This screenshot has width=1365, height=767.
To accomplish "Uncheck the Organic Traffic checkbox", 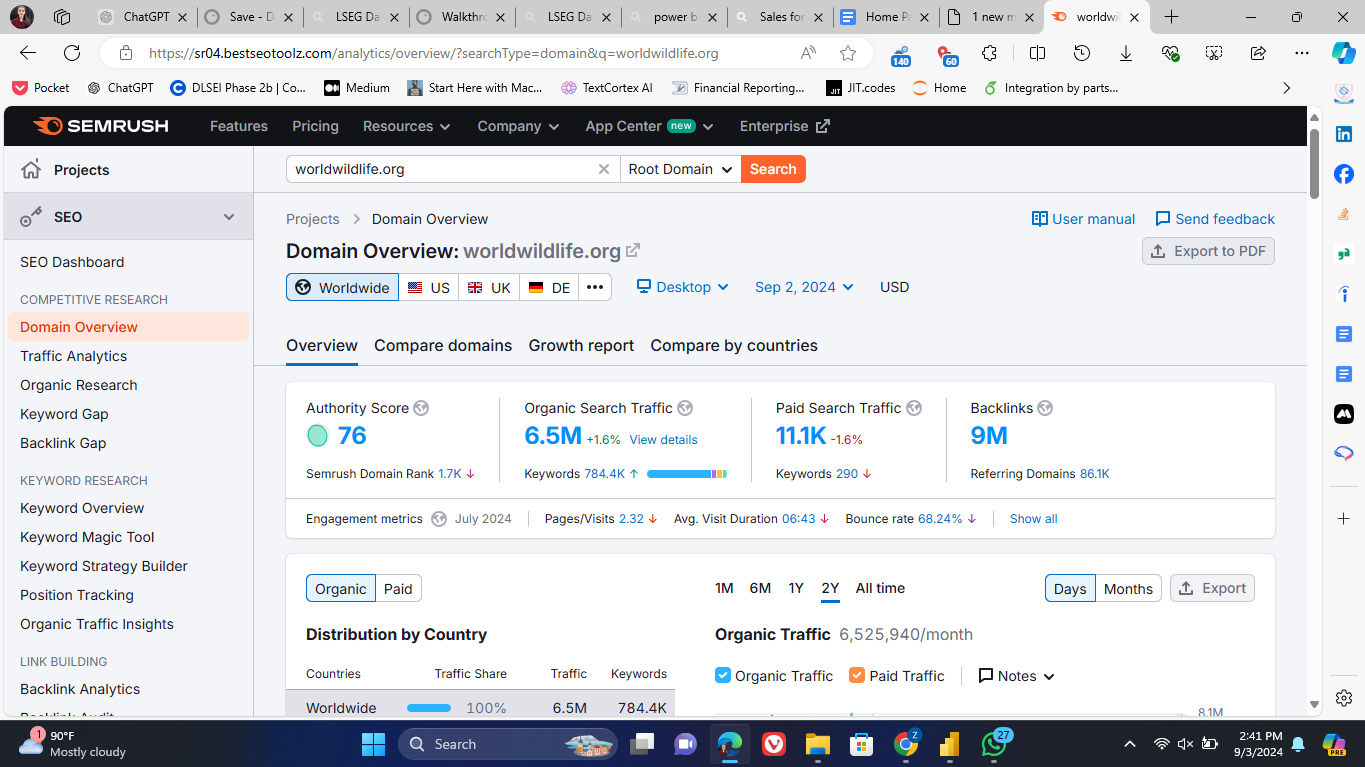I will [x=723, y=676].
